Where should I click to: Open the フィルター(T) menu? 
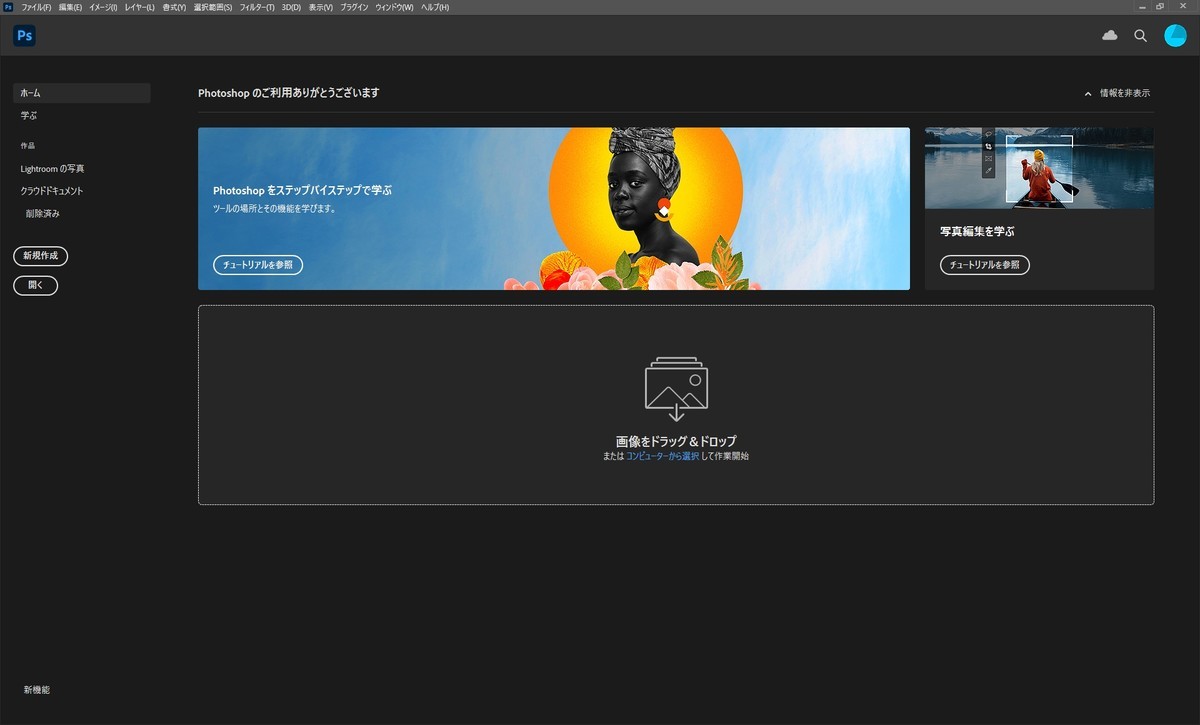pos(257,7)
